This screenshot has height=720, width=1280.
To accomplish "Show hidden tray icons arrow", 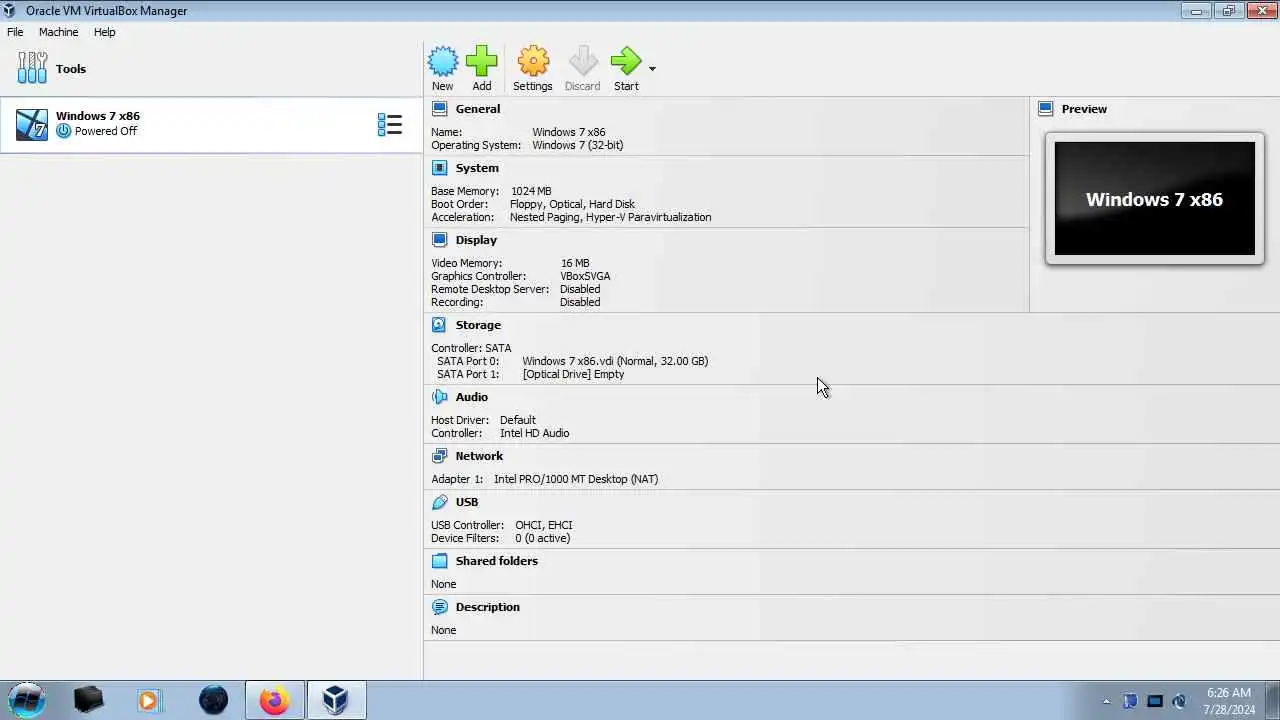I will click(x=1106, y=701).
